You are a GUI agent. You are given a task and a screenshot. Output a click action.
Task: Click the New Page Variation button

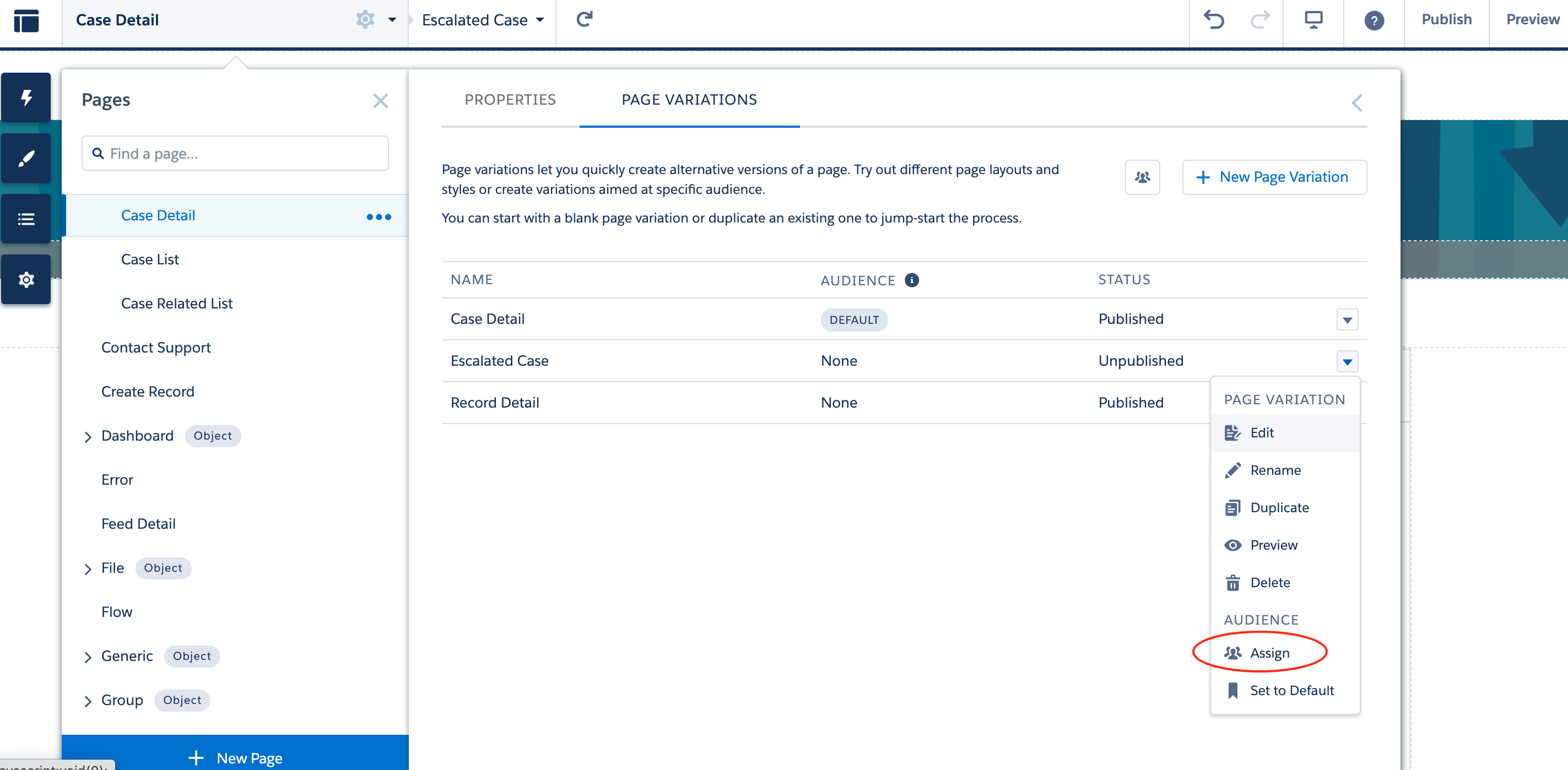[1274, 177]
